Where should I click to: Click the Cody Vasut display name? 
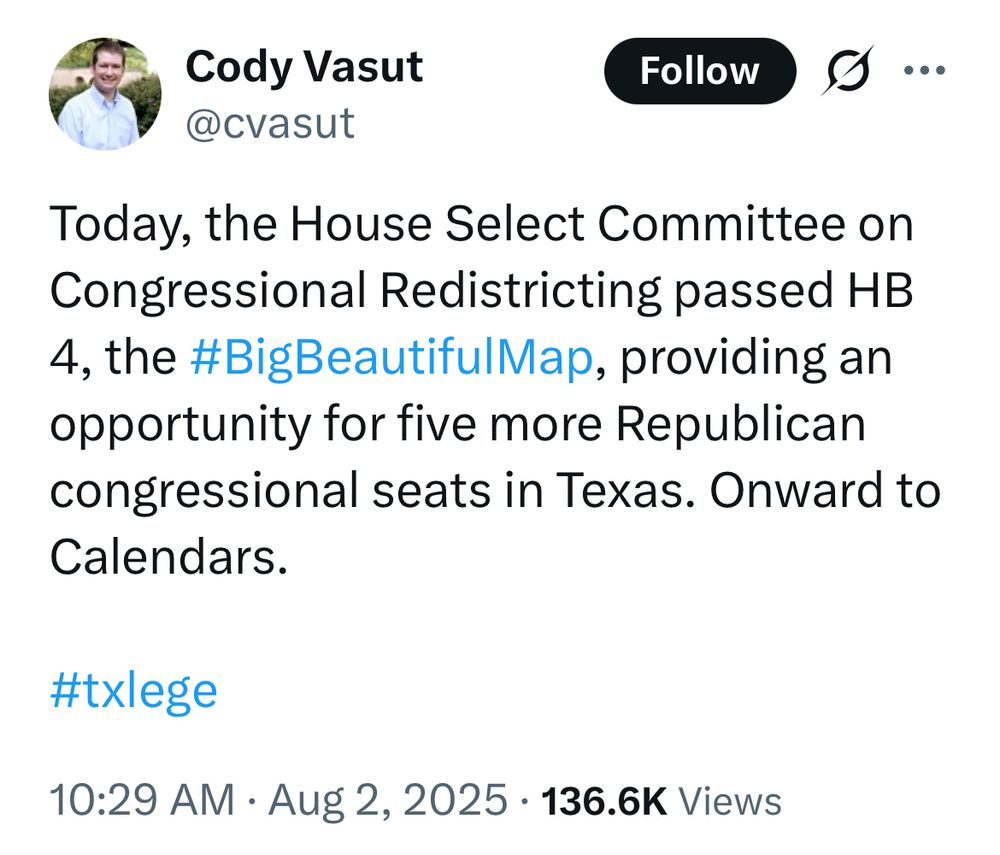point(304,68)
